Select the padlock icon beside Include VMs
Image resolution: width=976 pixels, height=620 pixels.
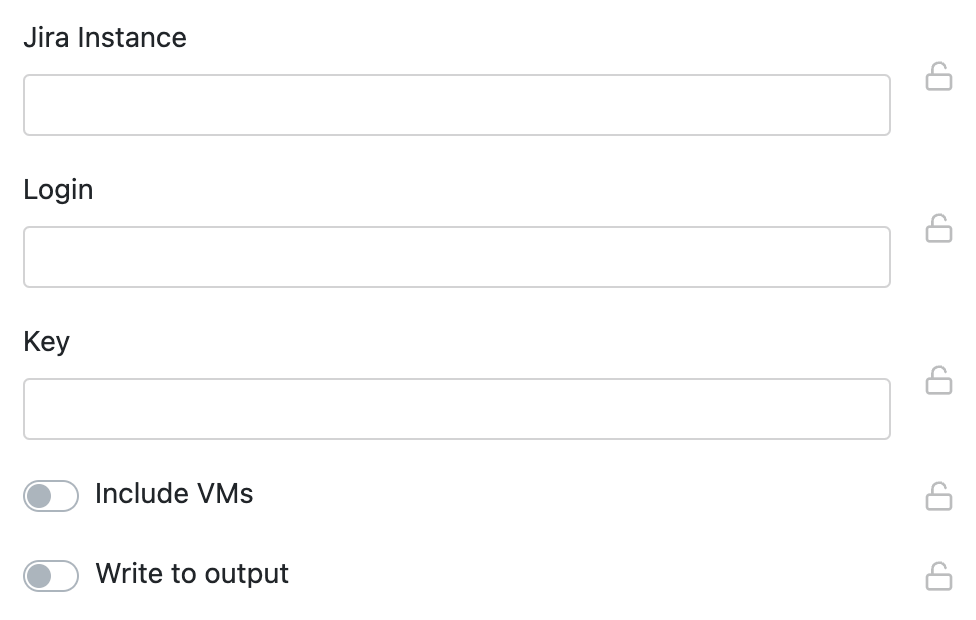pyautogui.click(x=938, y=495)
